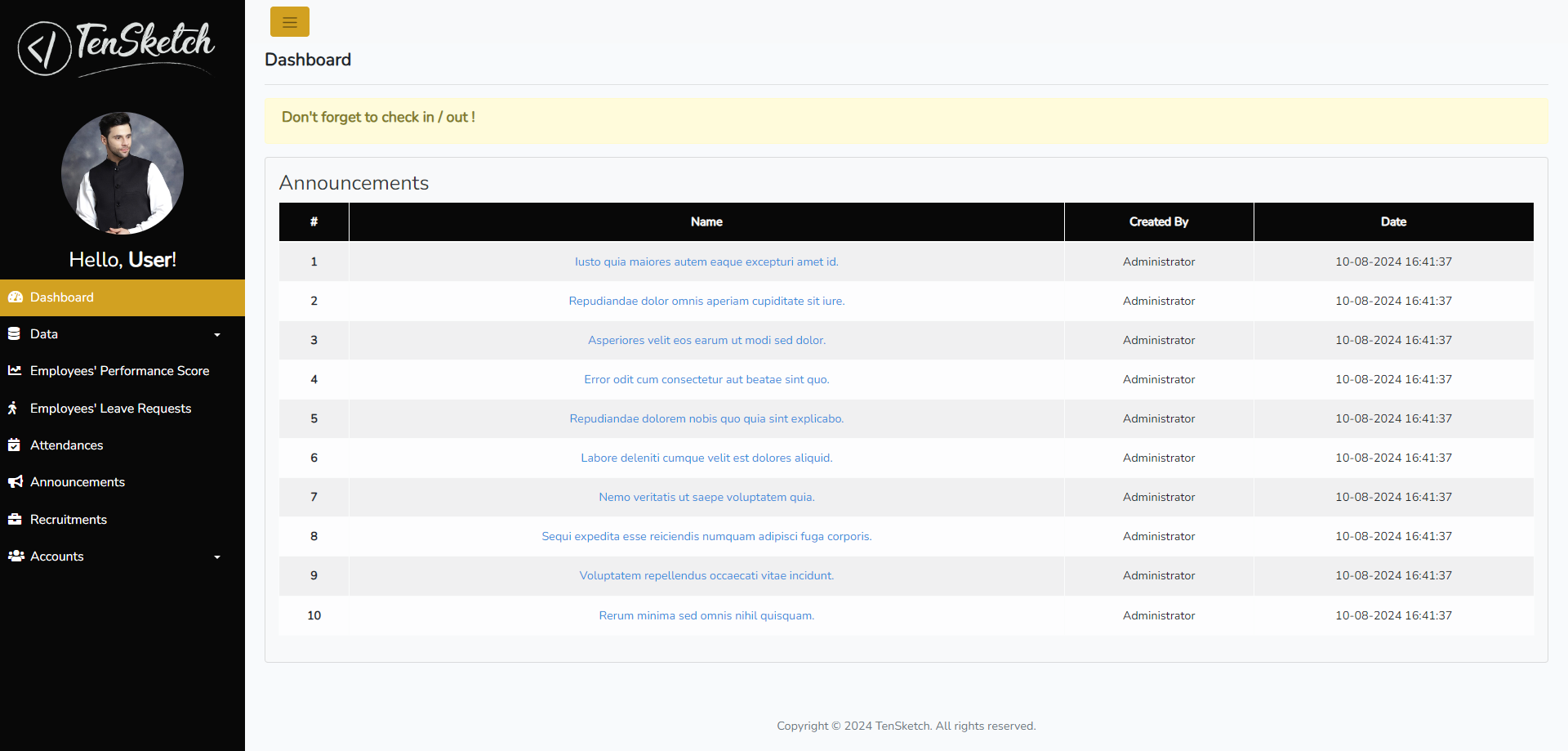Open Employees' Performance Score page

coord(122,371)
